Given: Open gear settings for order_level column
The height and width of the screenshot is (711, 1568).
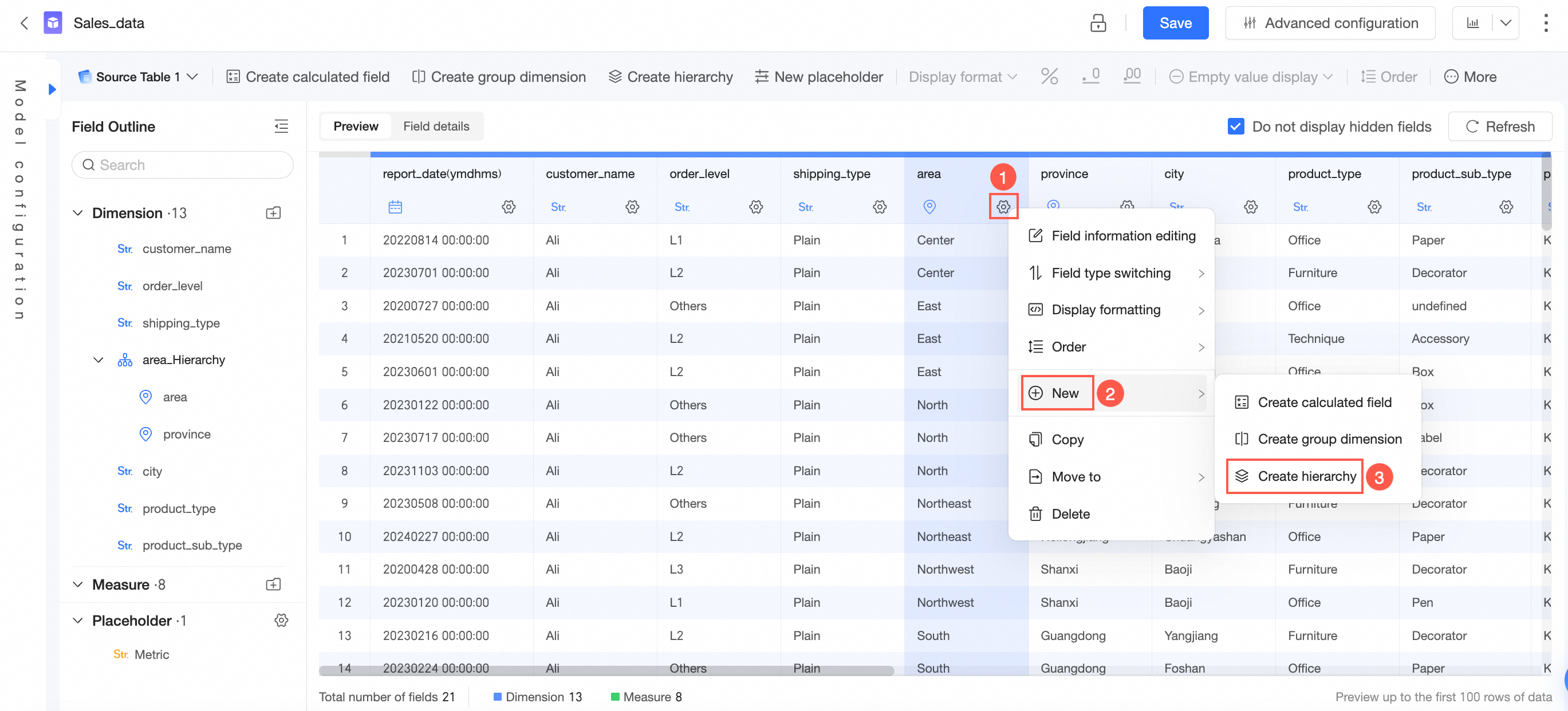Looking at the screenshot, I should (x=755, y=207).
